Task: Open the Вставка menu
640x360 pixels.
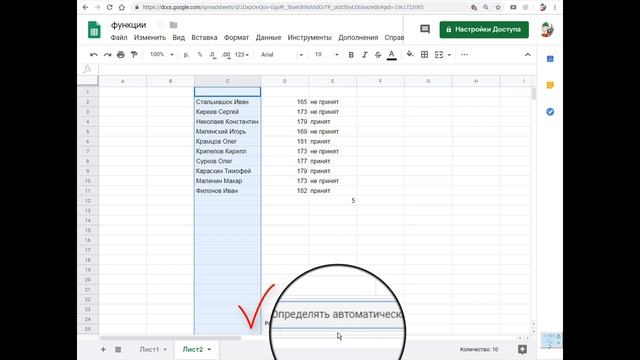Action: [204, 38]
